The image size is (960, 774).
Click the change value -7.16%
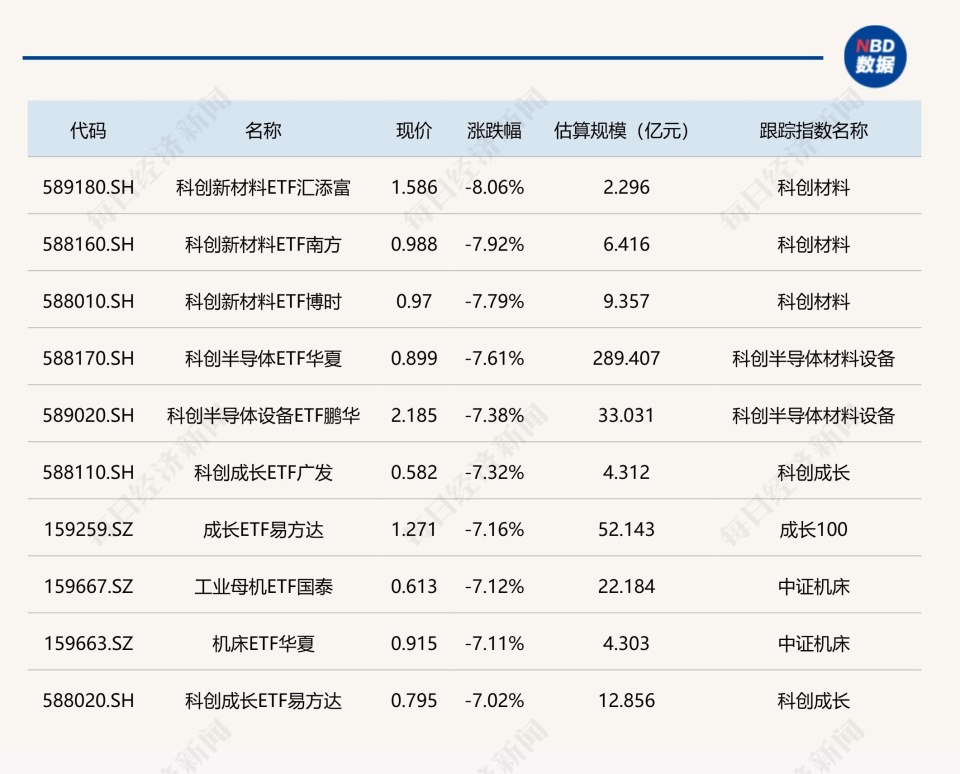tap(494, 529)
